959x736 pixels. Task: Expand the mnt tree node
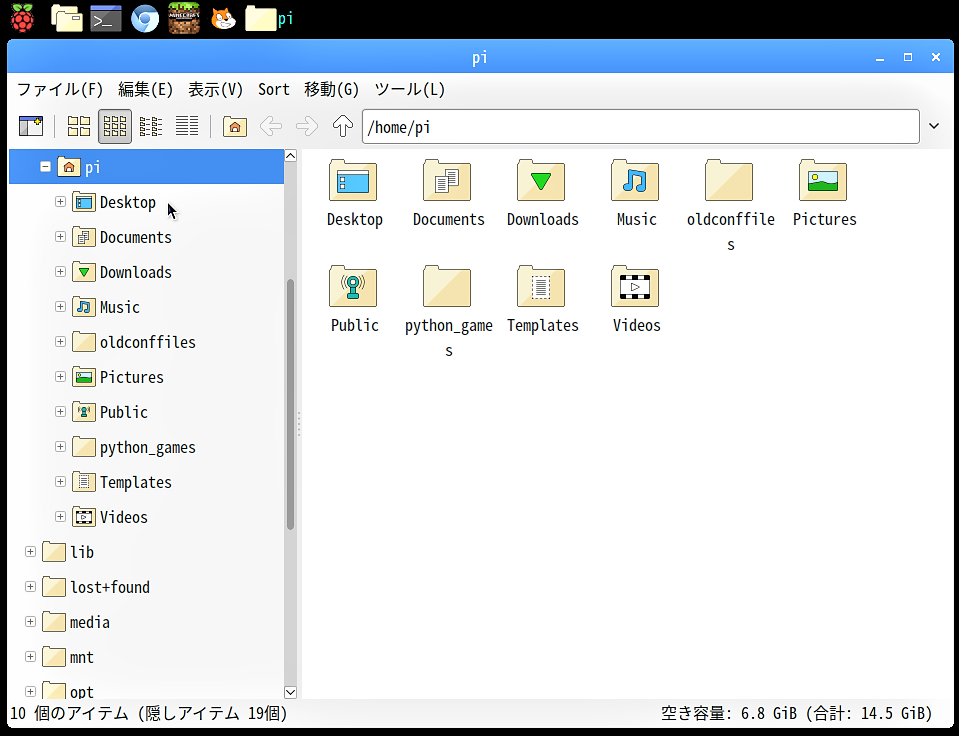[x=30, y=656]
